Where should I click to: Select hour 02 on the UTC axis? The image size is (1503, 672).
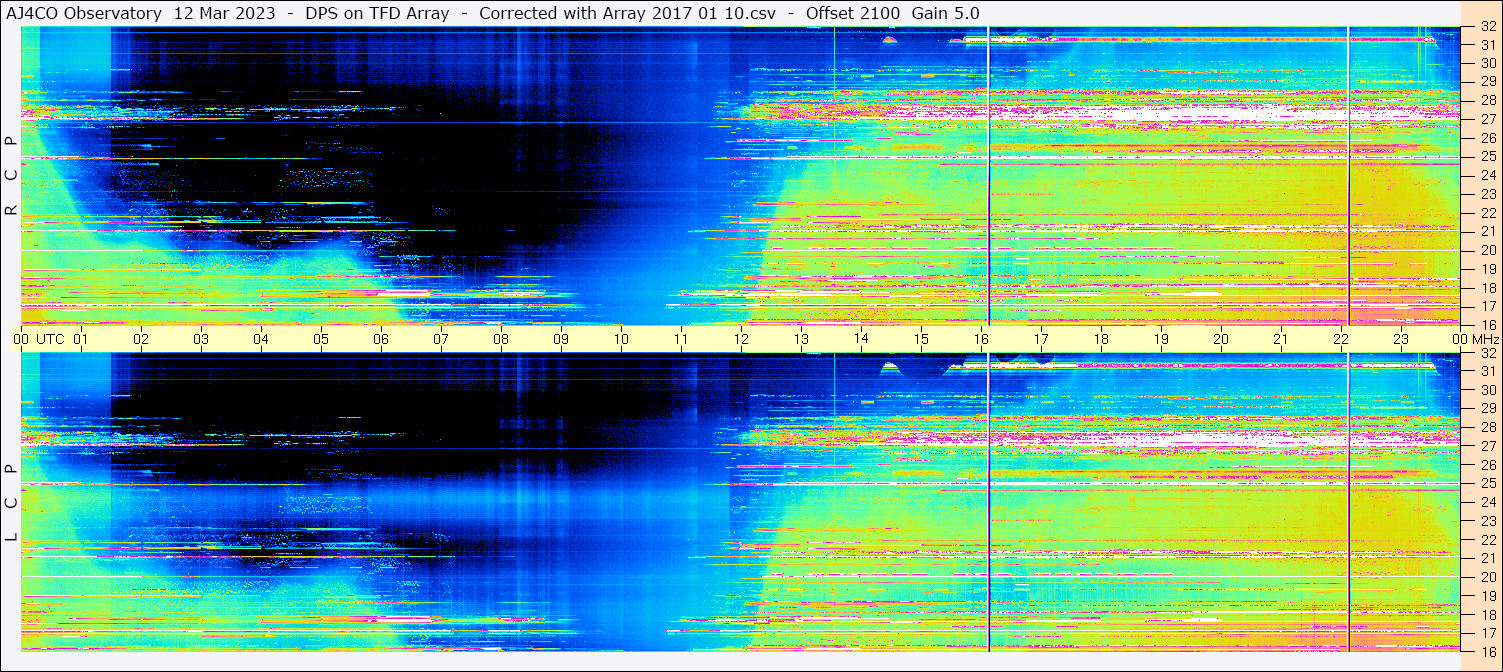(x=141, y=339)
